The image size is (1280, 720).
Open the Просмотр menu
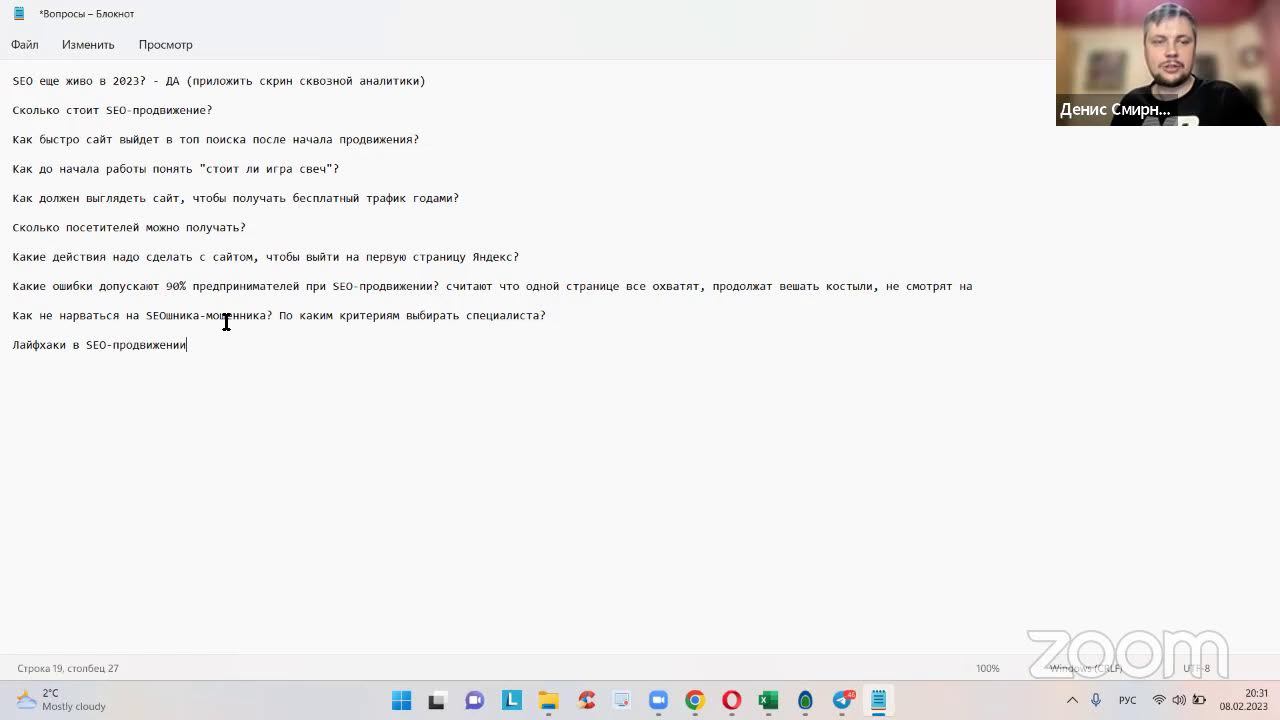(166, 45)
